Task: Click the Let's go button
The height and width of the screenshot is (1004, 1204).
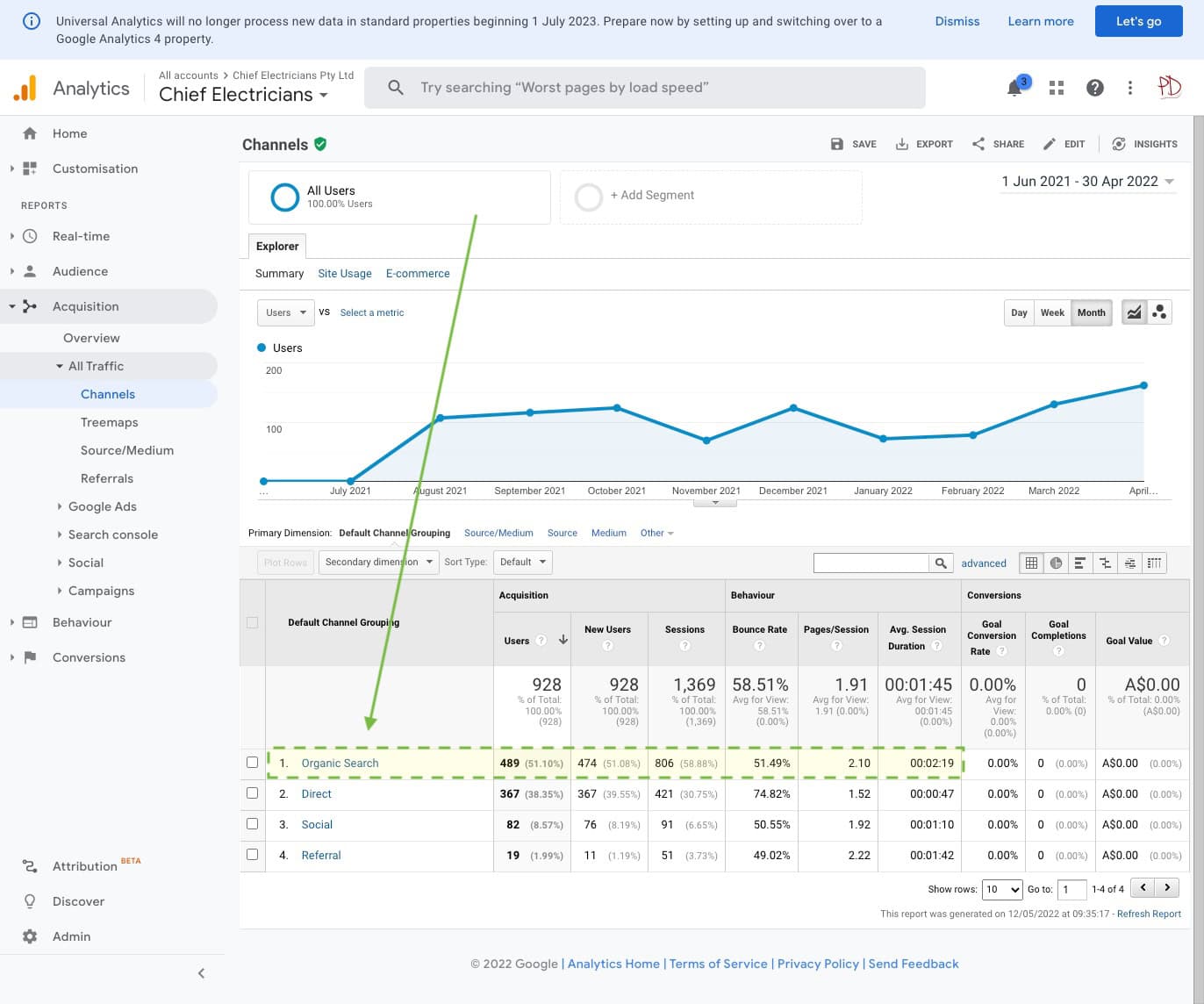Action: 1139,21
